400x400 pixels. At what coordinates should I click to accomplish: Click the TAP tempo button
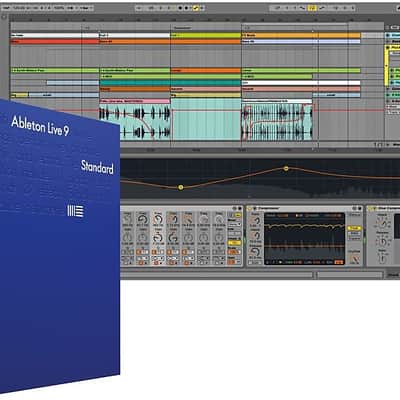(7, 7)
